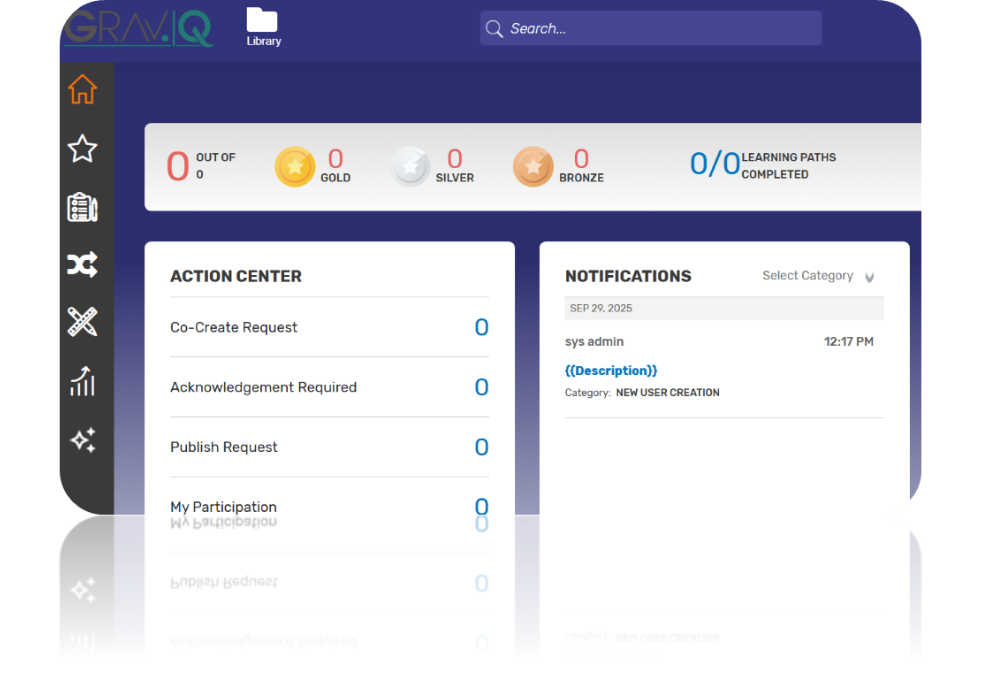Open the Select Category dropdown
981x700 pixels.
(x=808, y=275)
